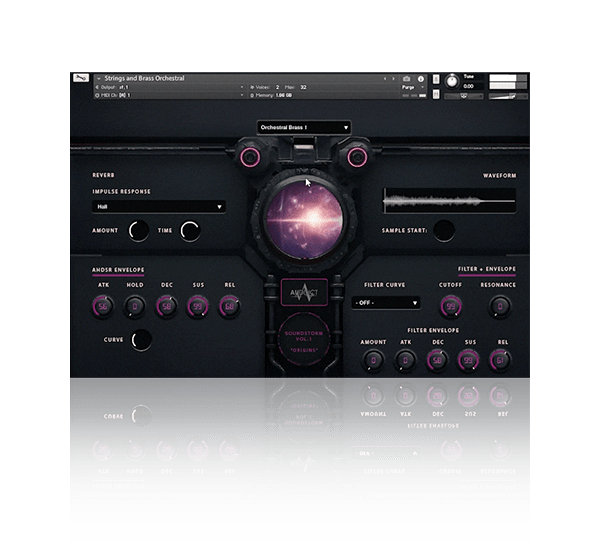Open the Filter Curve OFF dropdown
Image resolution: width=600 pixels, height=543 pixels.
[x=386, y=303]
